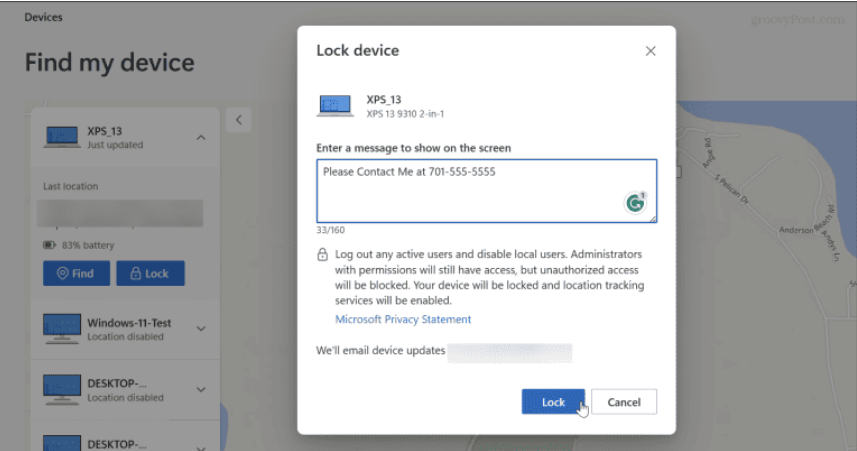
Task: Cancel the Lock device dialog
Action: click(x=624, y=402)
